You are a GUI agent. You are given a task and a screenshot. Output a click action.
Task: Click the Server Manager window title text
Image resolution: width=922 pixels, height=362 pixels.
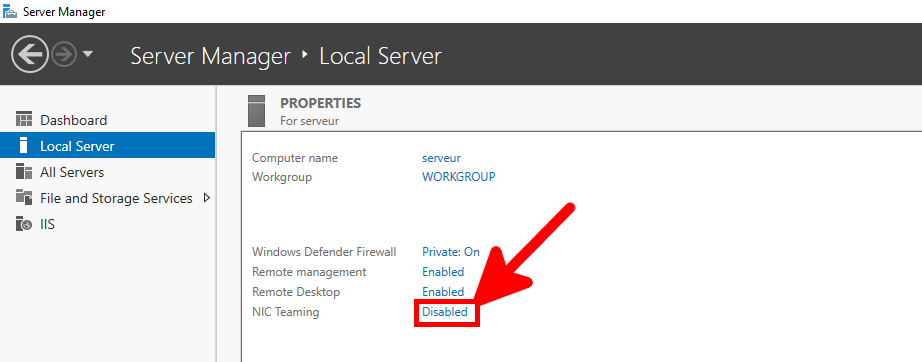tap(64, 12)
